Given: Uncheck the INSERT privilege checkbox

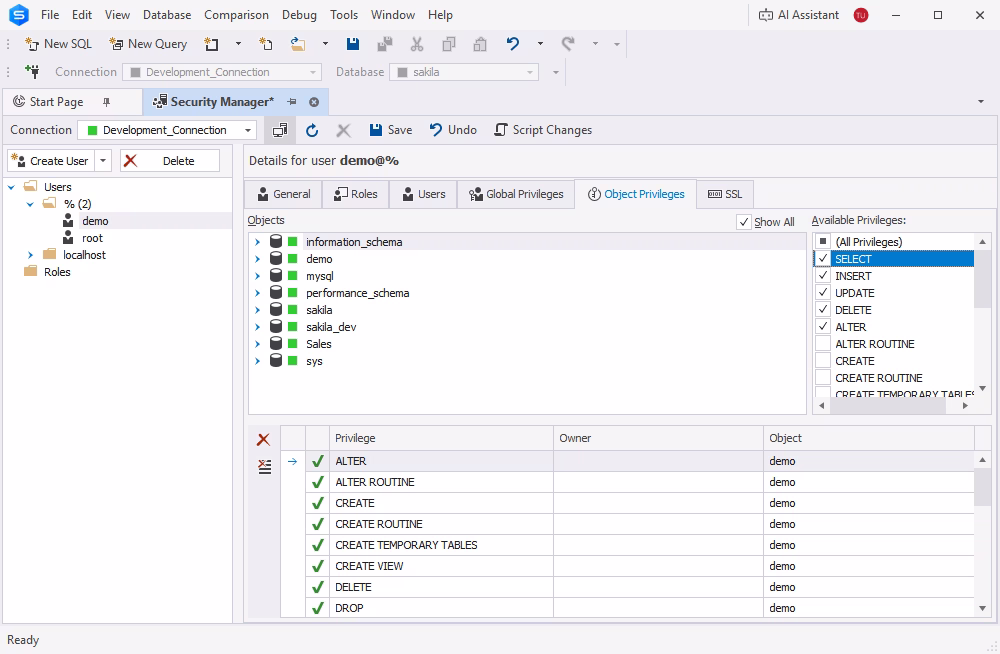Looking at the screenshot, I should point(823,276).
